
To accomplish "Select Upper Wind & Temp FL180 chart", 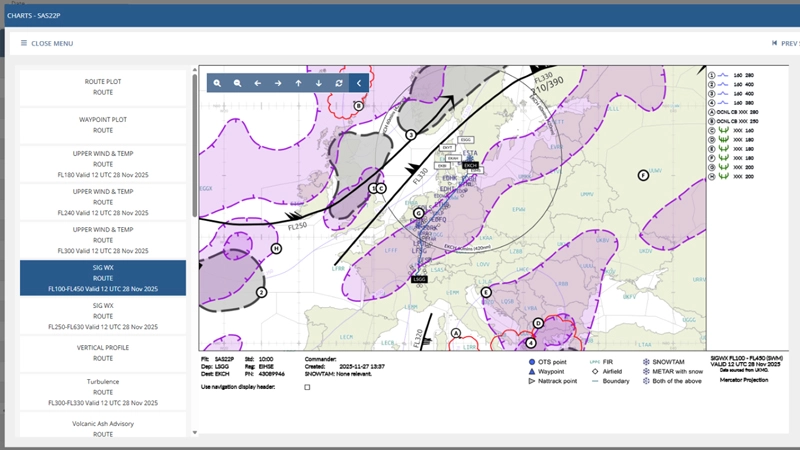I will [x=103, y=164].
